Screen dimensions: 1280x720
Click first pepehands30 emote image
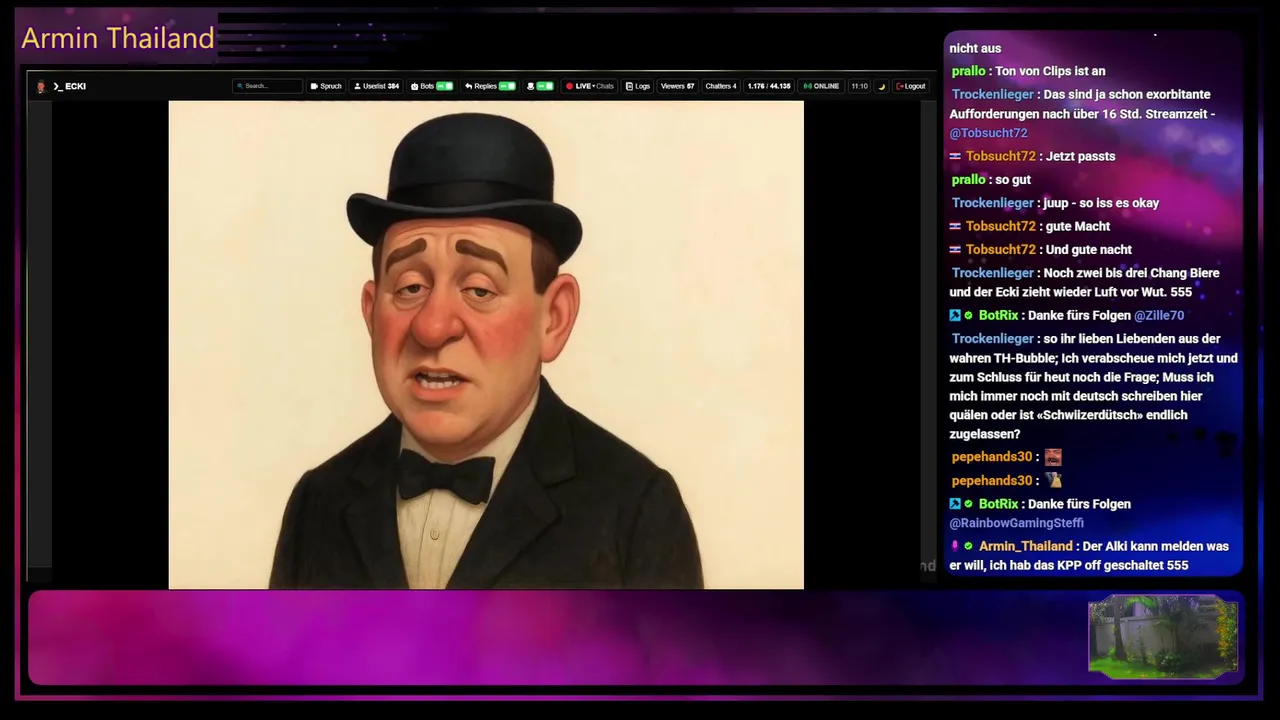[1053, 457]
